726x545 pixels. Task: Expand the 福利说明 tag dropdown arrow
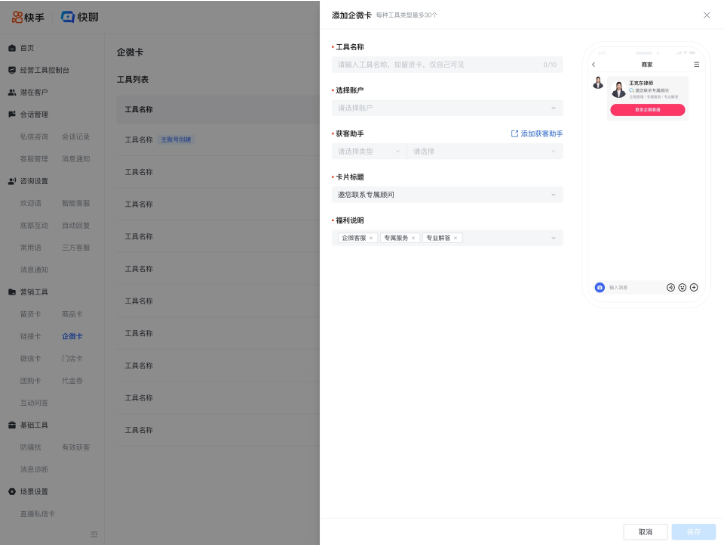pyautogui.click(x=553, y=238)
